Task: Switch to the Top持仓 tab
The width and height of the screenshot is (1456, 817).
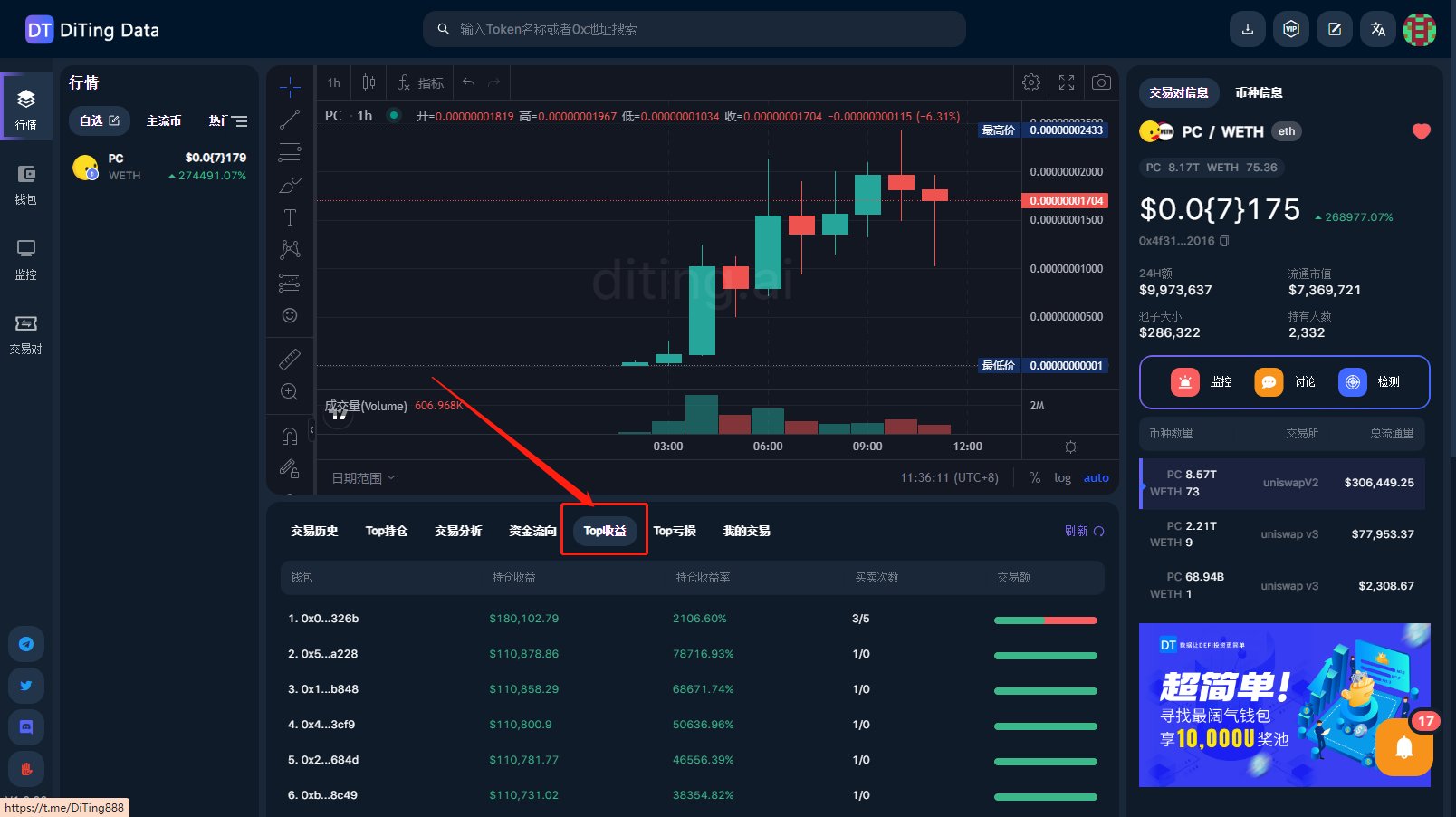Action: coord(387,531)
